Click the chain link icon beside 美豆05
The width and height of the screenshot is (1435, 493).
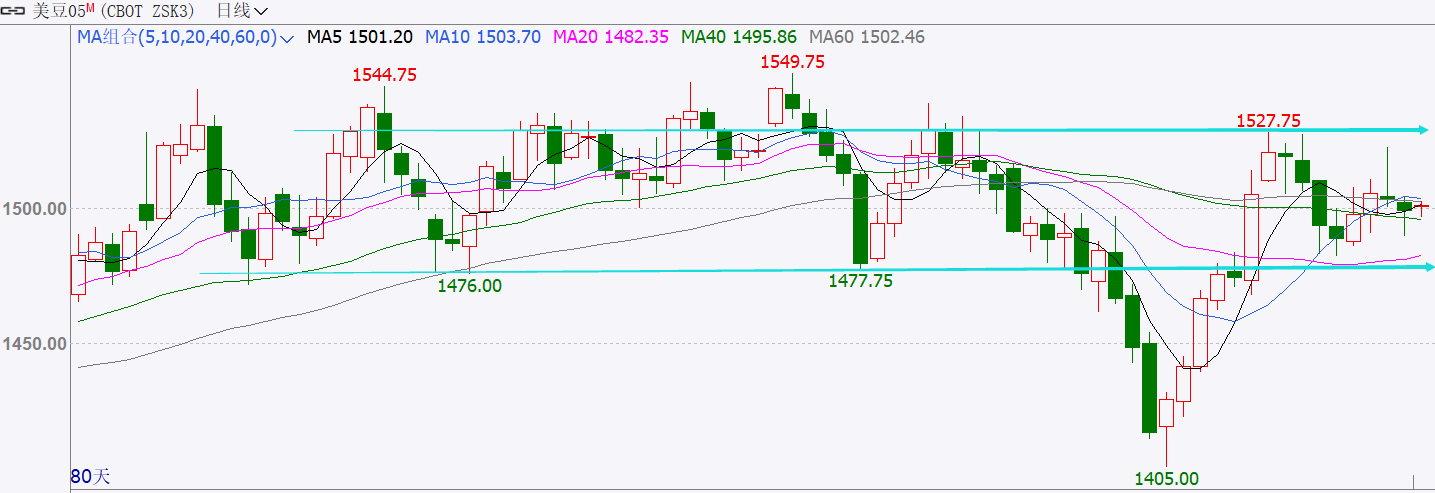(15, 12)
